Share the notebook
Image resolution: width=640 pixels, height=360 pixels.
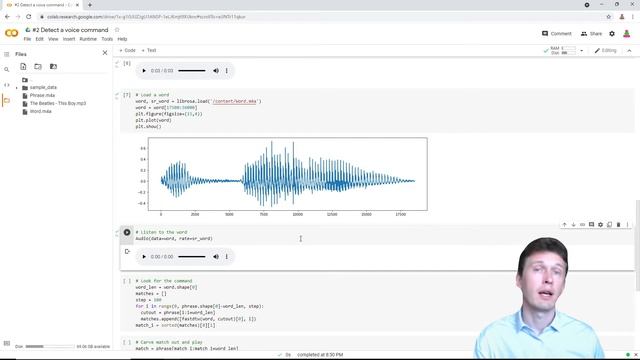[x=591, y=33]
